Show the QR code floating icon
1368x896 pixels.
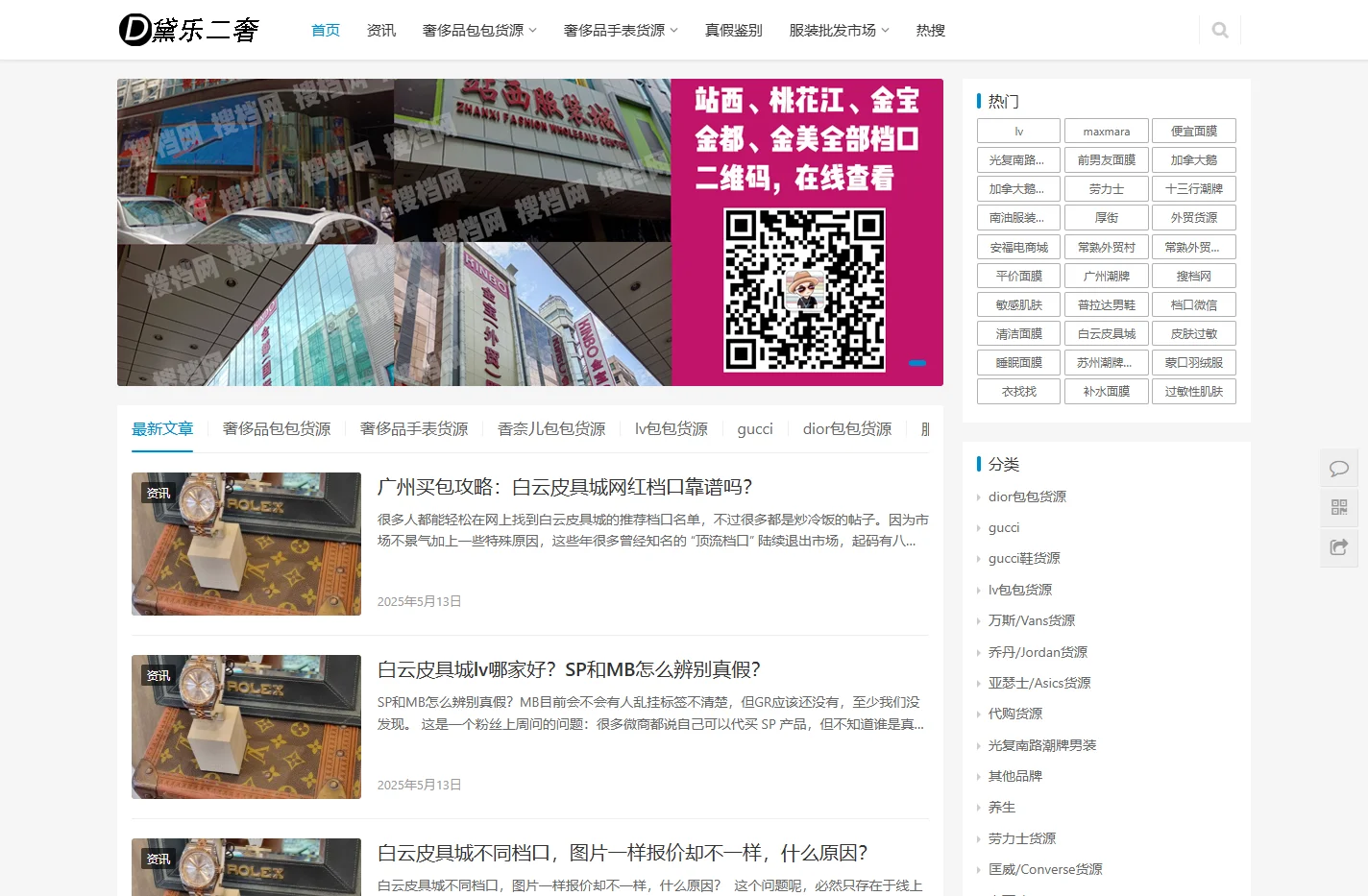(x=1339, y=508)
